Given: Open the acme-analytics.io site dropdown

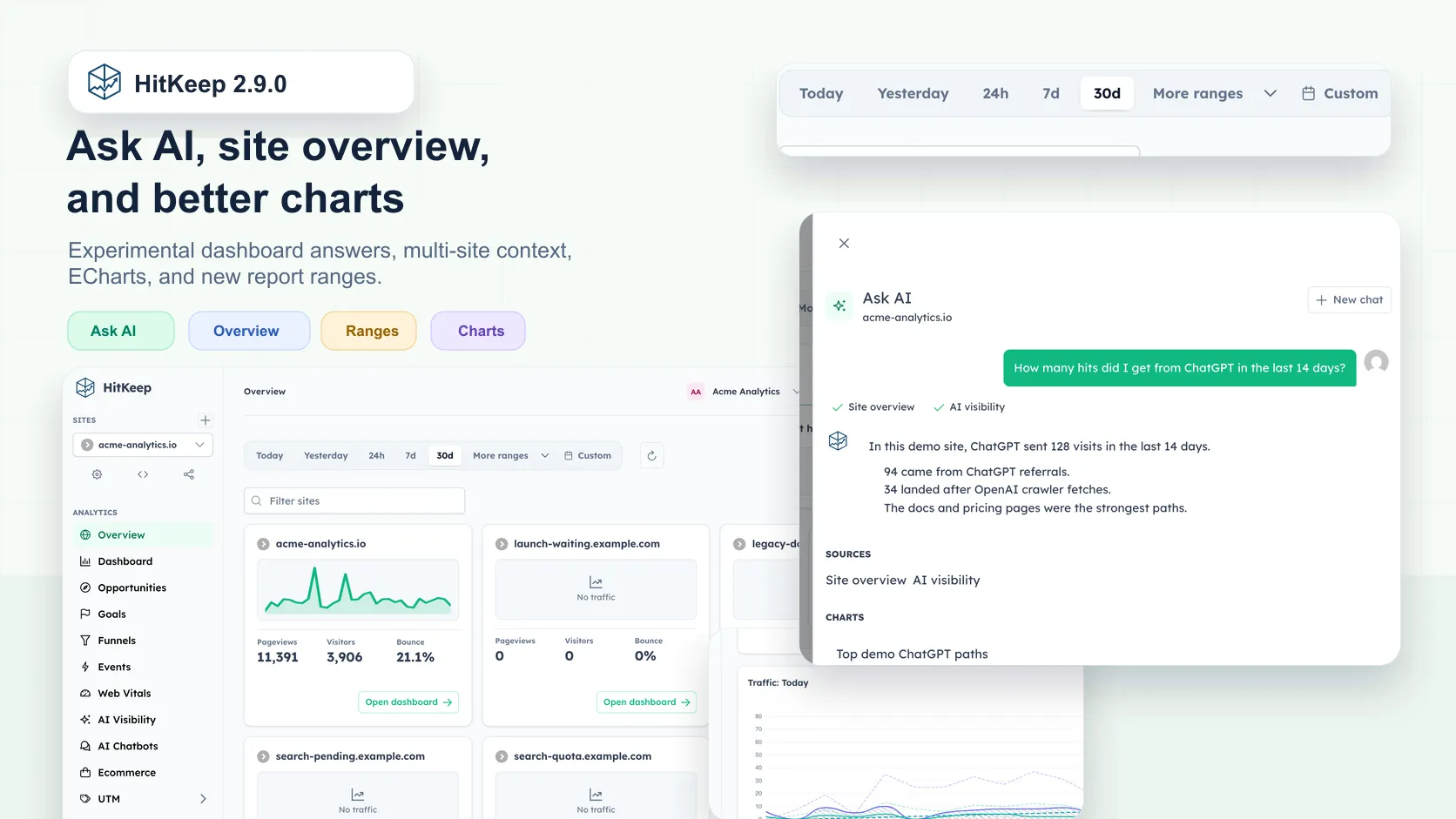Looking at the screenshot, I should [143, 445].
